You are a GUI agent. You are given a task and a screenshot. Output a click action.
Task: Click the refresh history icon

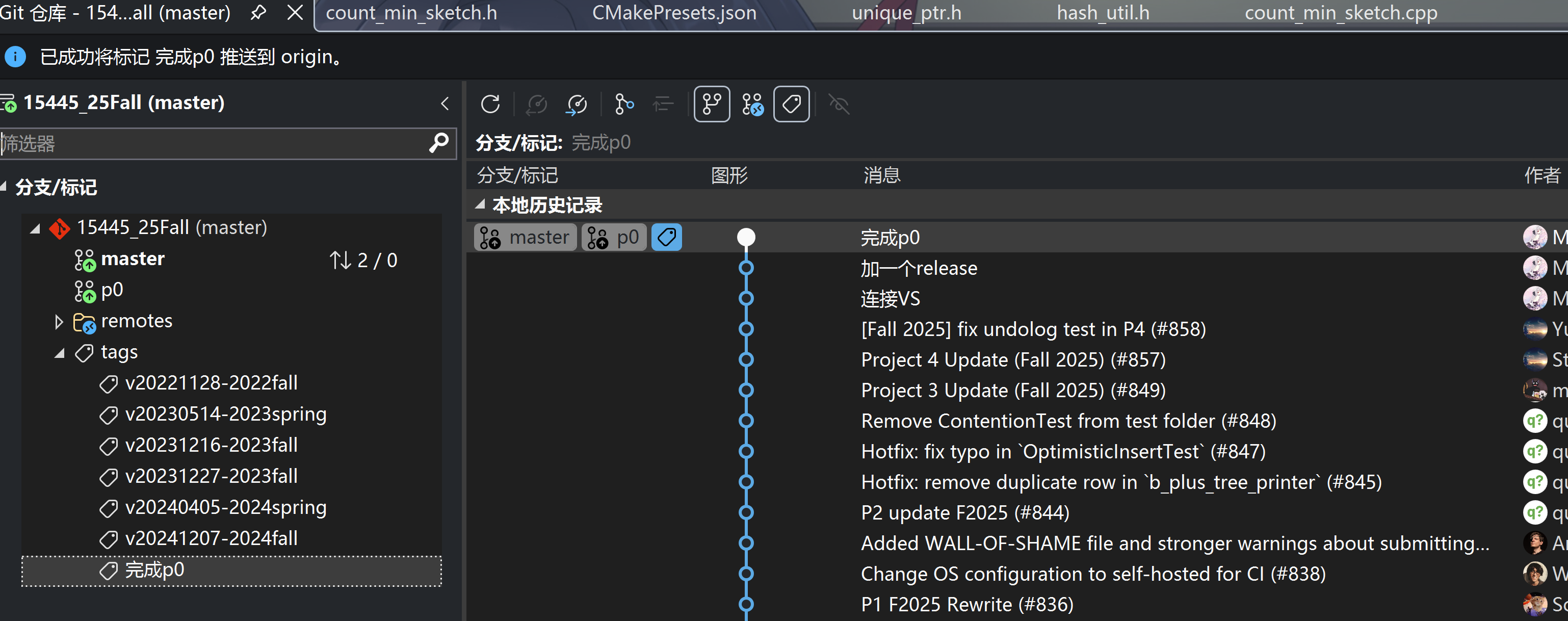pos(490,104)
